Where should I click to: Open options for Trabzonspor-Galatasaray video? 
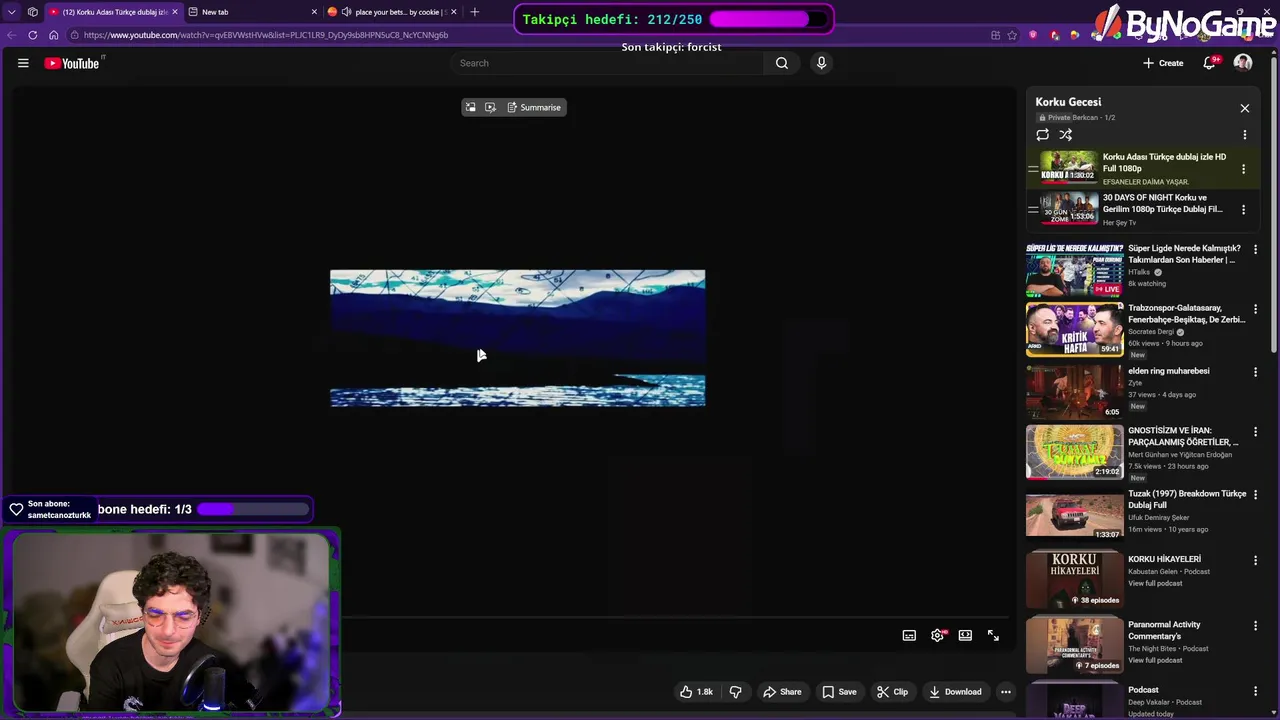(1256, 309)
